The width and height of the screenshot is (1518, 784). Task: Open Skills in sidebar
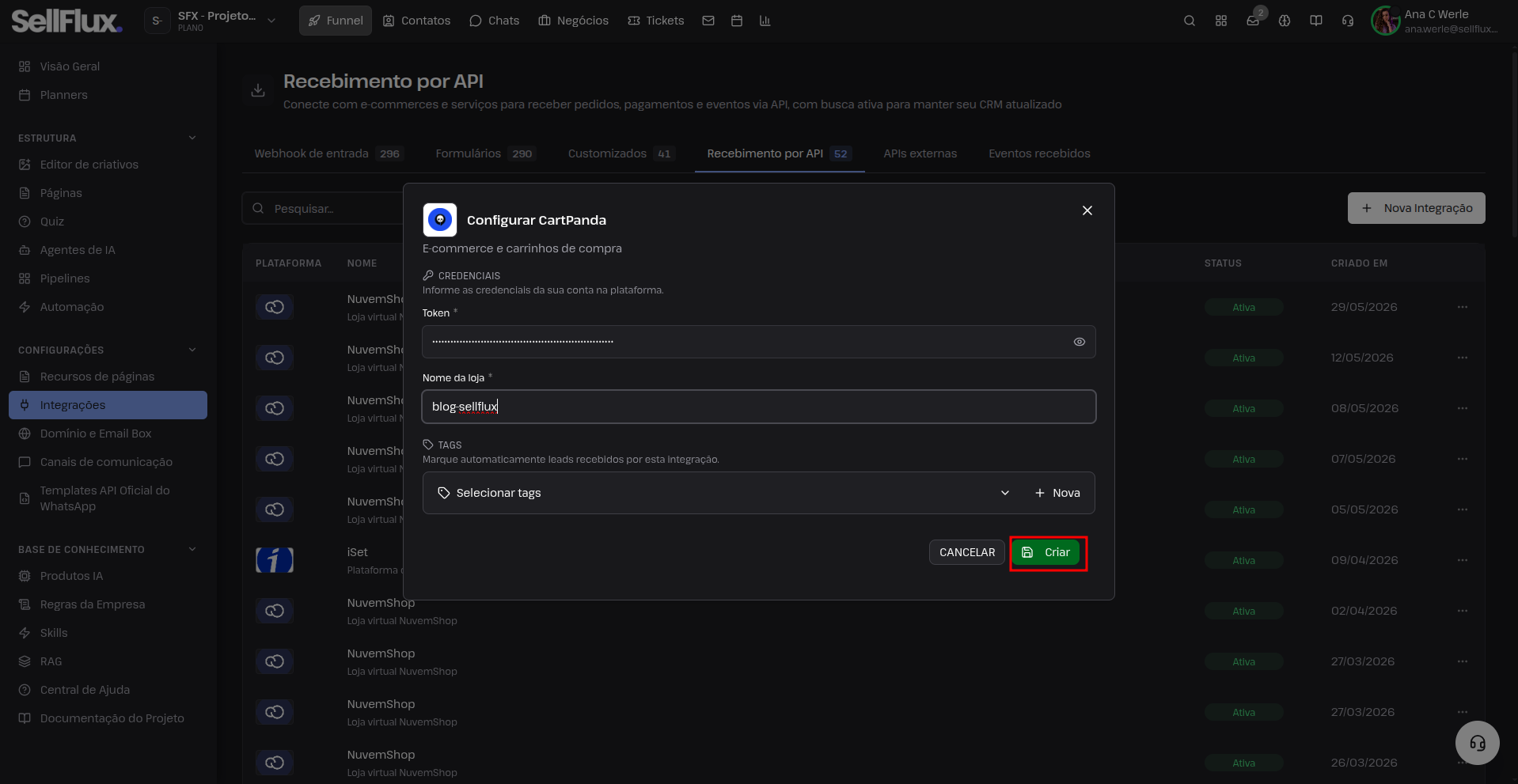click(x=108, y=633)
